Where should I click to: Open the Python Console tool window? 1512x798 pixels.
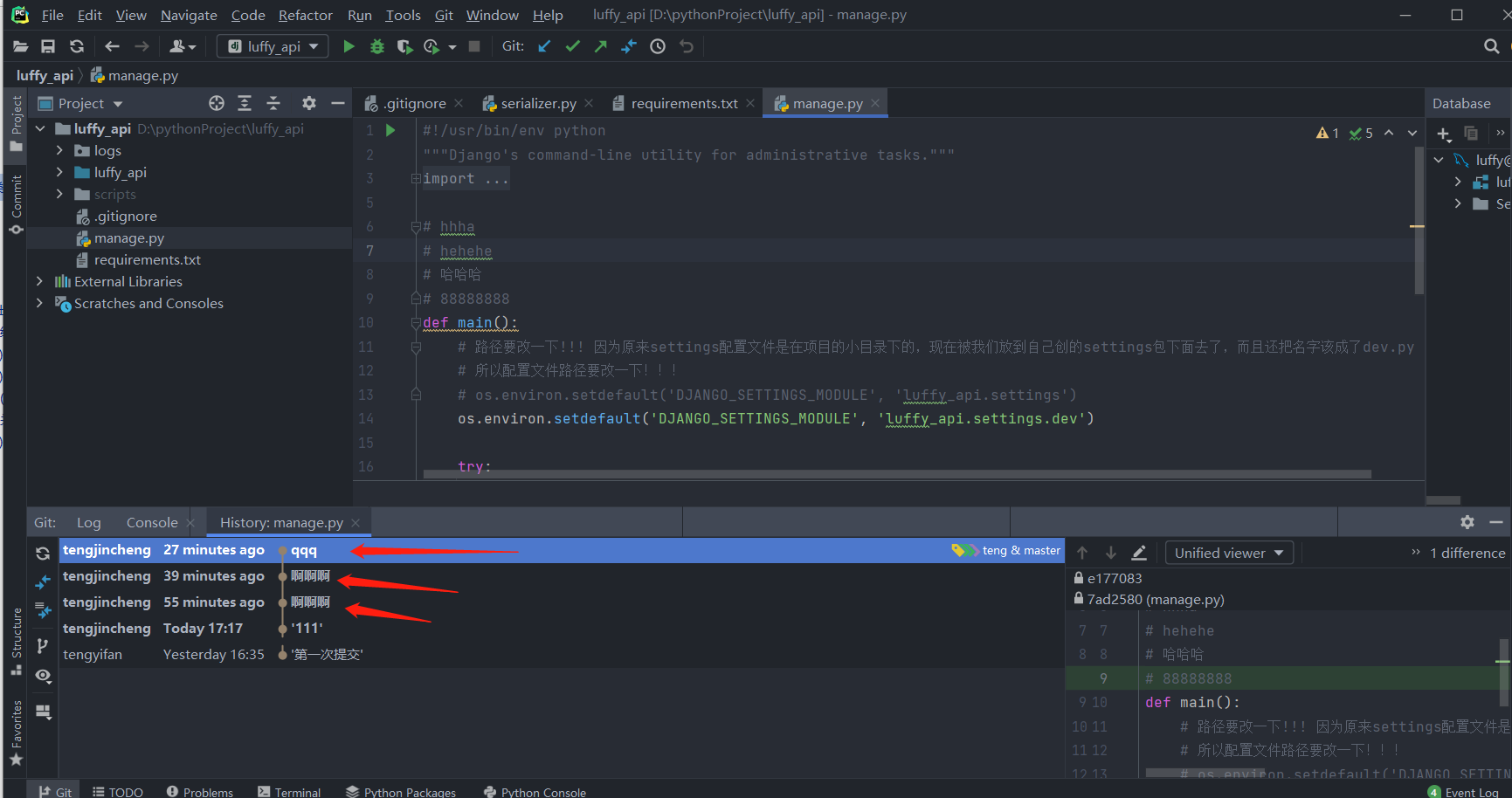[535, 792]
